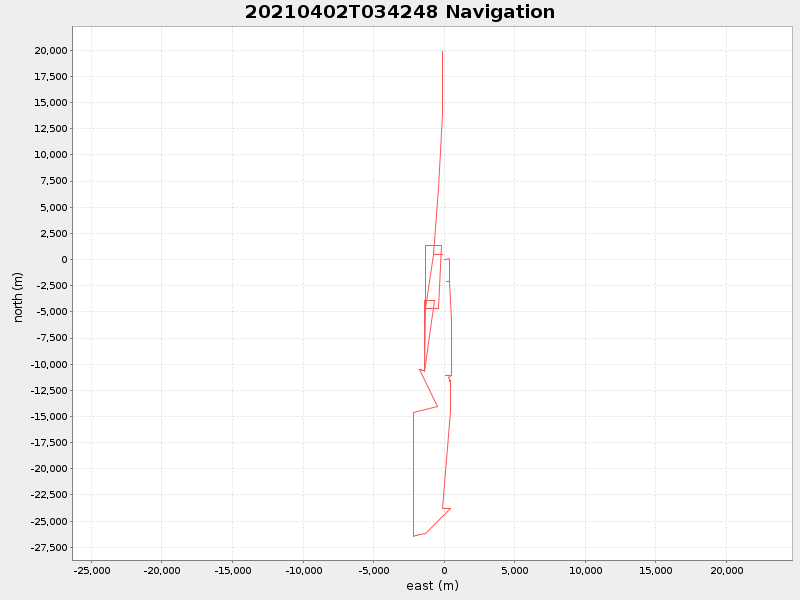The image size is (800, 600).
Task: Click the -27,500 north axis tick label
Action: pyautogui.click(x=49, y=548)
